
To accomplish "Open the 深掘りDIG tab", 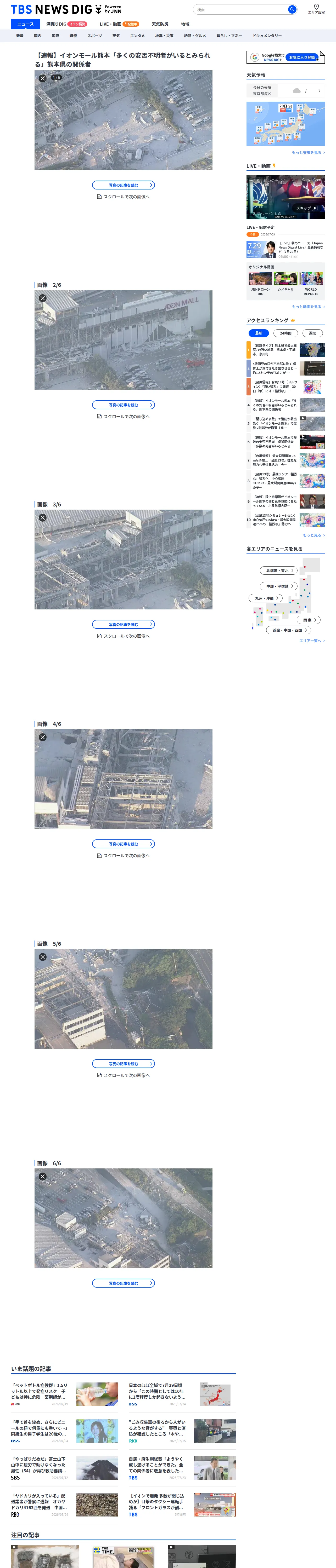I will coord(66,24).
